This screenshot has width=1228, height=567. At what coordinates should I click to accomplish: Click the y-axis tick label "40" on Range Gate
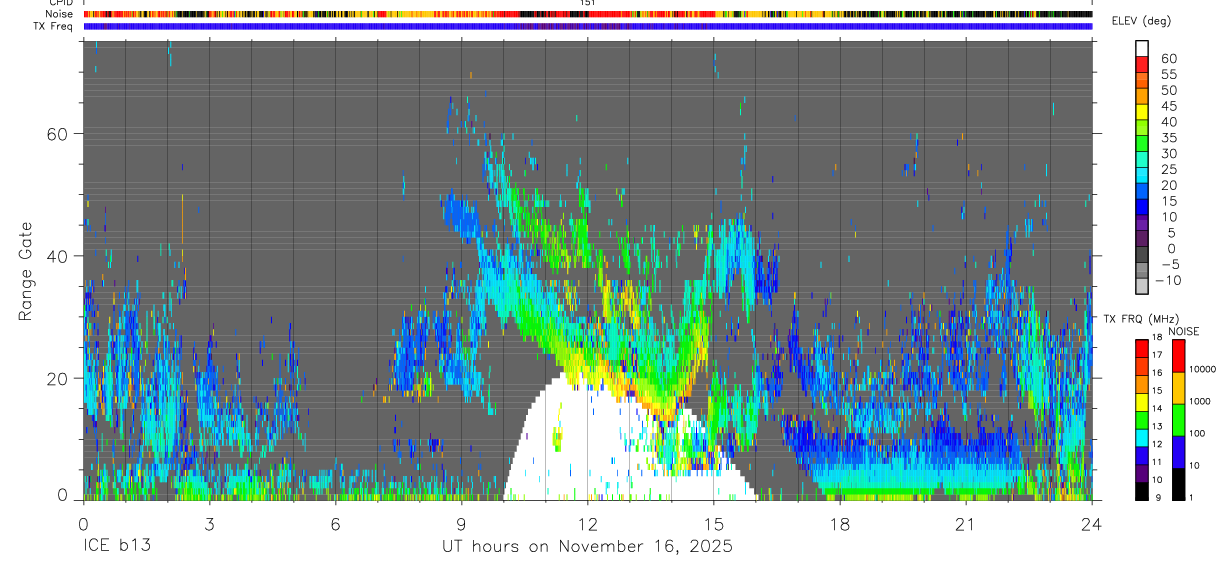coord(57,256)
